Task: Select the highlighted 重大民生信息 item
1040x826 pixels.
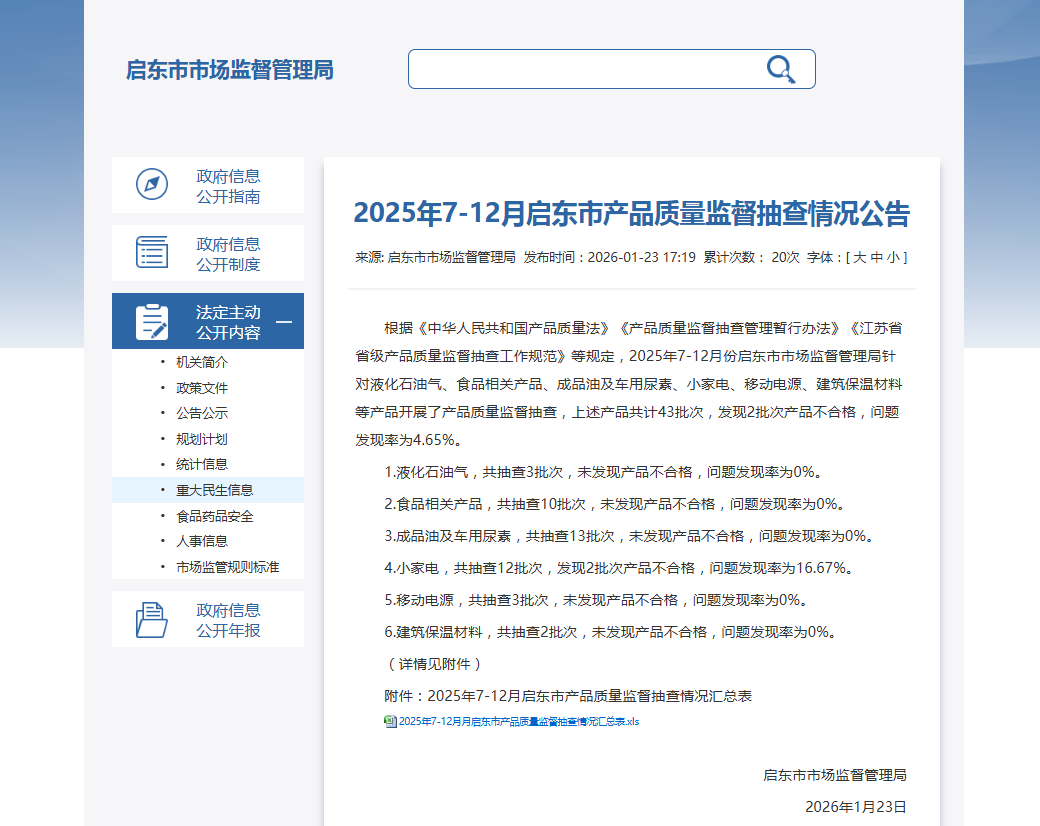Action: coord(214,490)
